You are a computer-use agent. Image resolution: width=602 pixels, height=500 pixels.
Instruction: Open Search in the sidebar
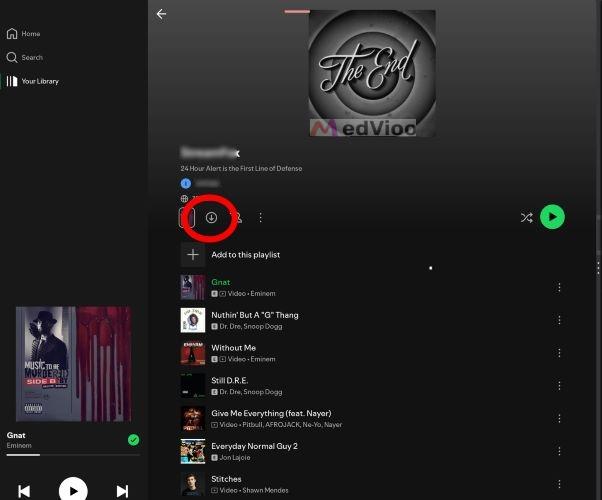(x=25, y=58)
